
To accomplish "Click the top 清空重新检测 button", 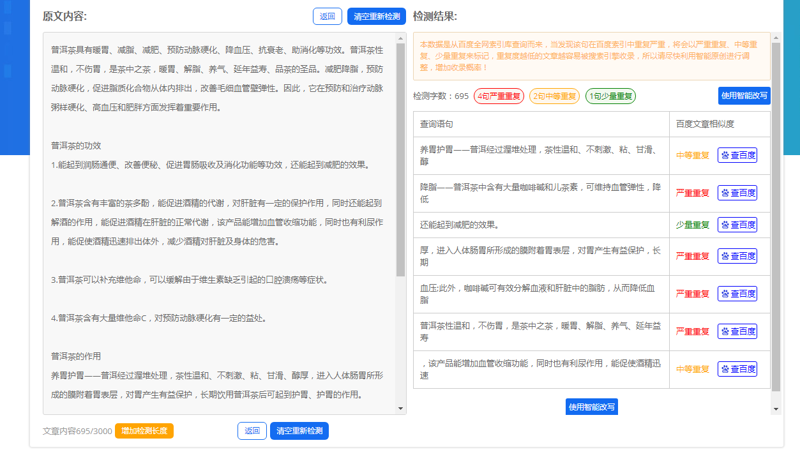I will click(377, 16).
